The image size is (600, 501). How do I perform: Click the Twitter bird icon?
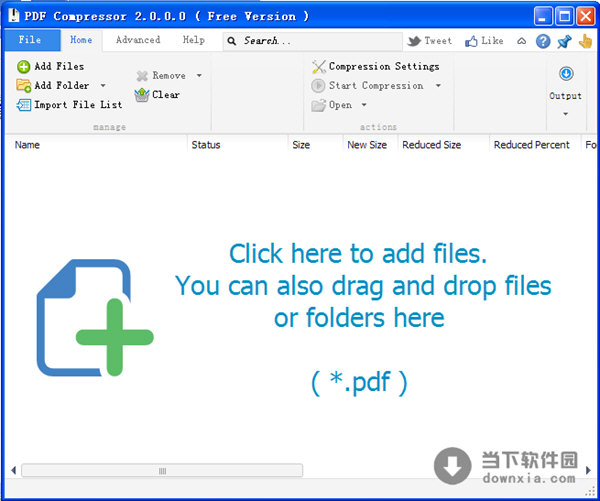click(x=414, y=41)
